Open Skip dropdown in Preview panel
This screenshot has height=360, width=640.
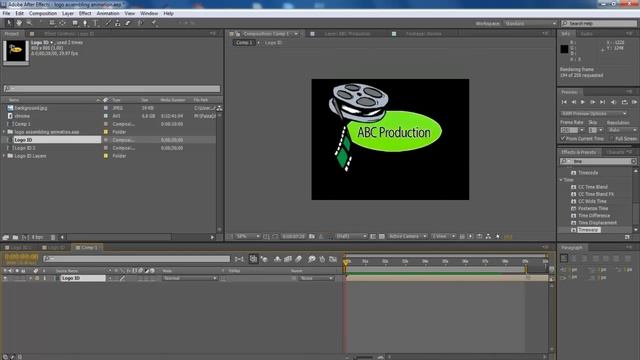pos(601,130)
